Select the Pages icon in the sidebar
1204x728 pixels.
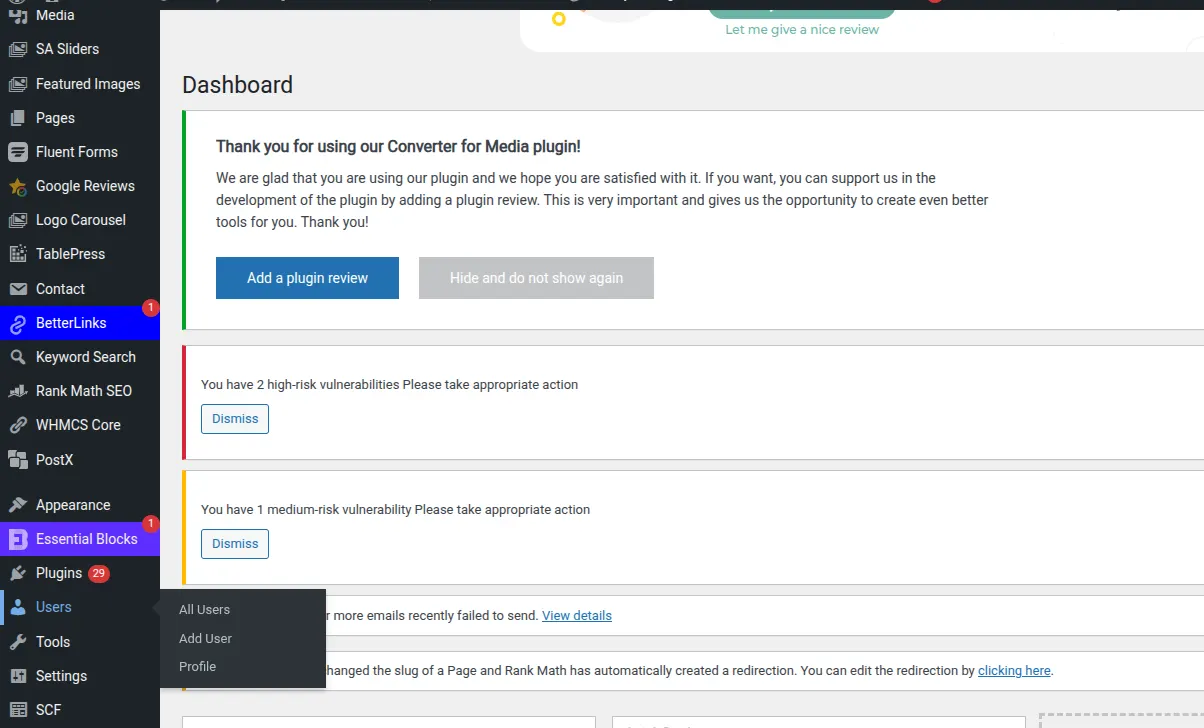click(x=17, y=118)
